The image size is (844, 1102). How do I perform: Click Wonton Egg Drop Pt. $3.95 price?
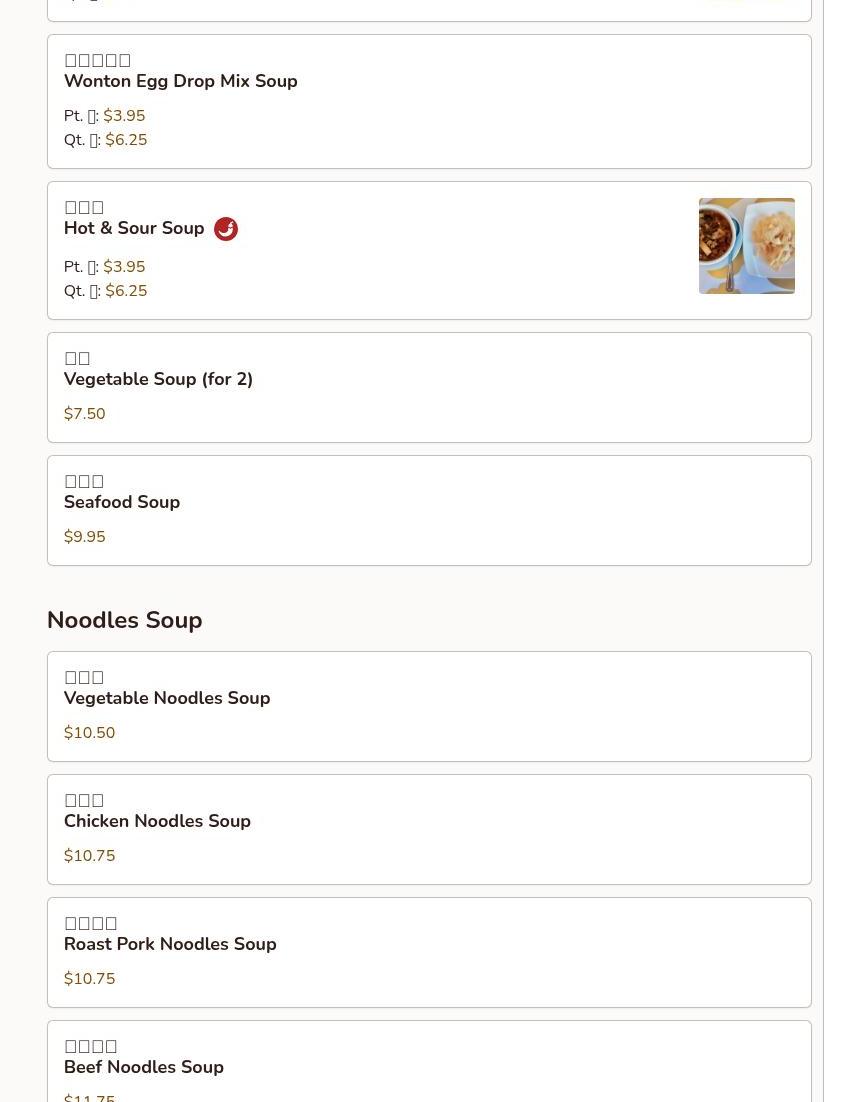124,115
